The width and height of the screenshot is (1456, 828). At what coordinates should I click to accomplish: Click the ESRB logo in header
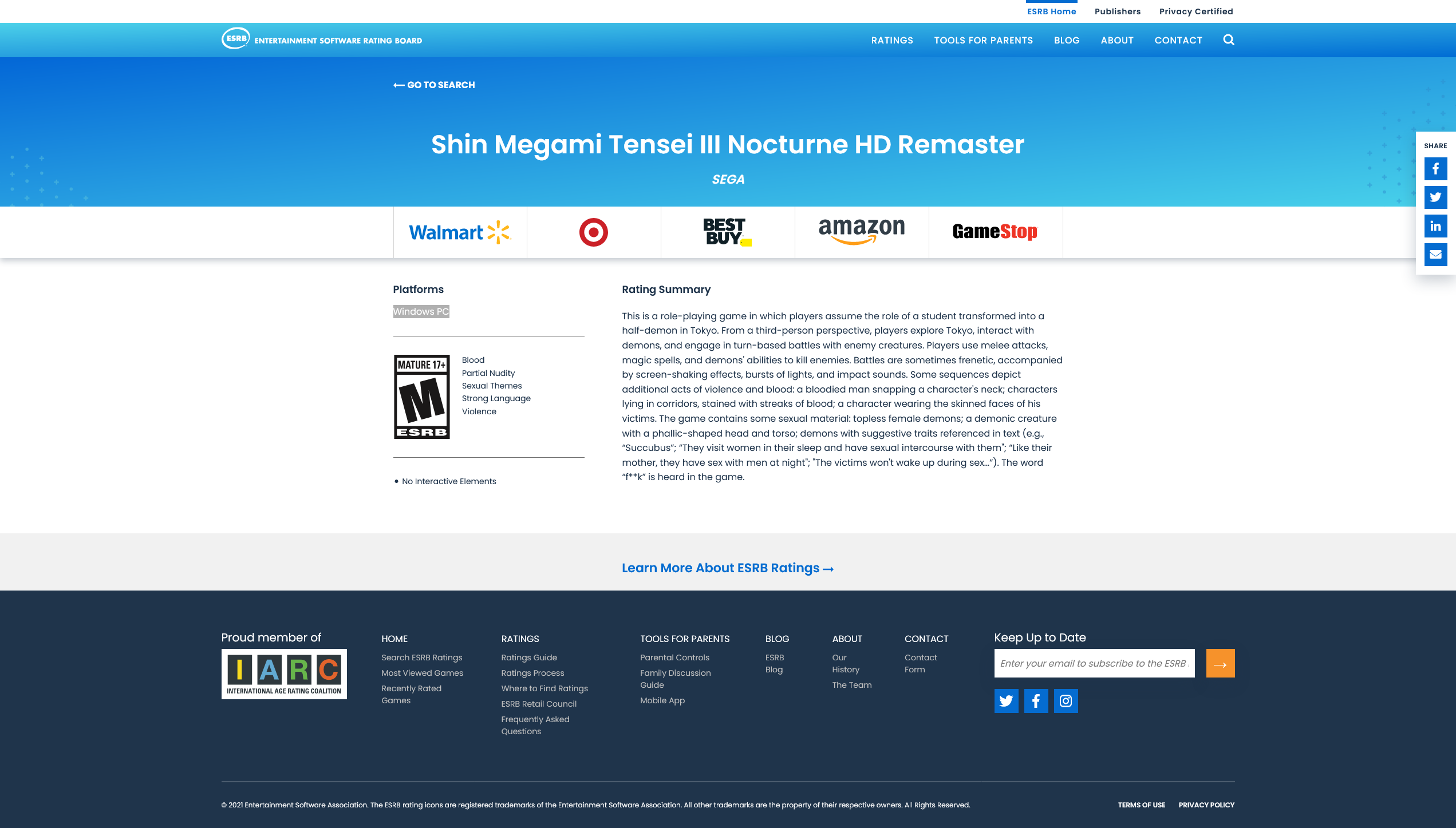click(322, 39)
